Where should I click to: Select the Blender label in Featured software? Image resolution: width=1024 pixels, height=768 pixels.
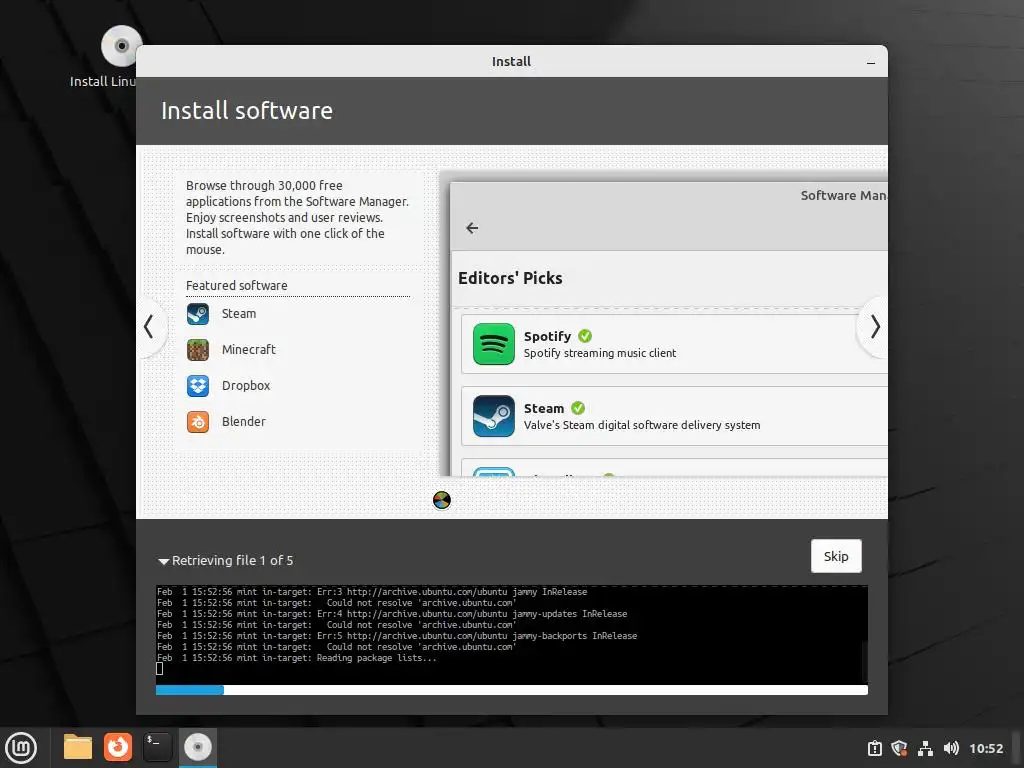click(244, 421)
